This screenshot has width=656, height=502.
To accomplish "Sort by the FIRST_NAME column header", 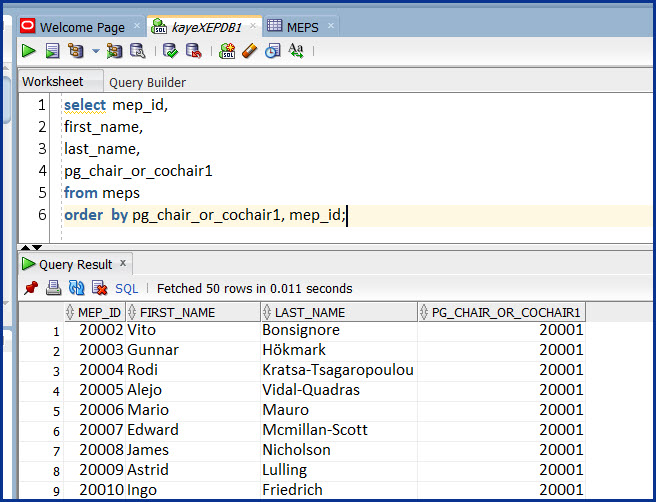I will click(x=193, y=312).
